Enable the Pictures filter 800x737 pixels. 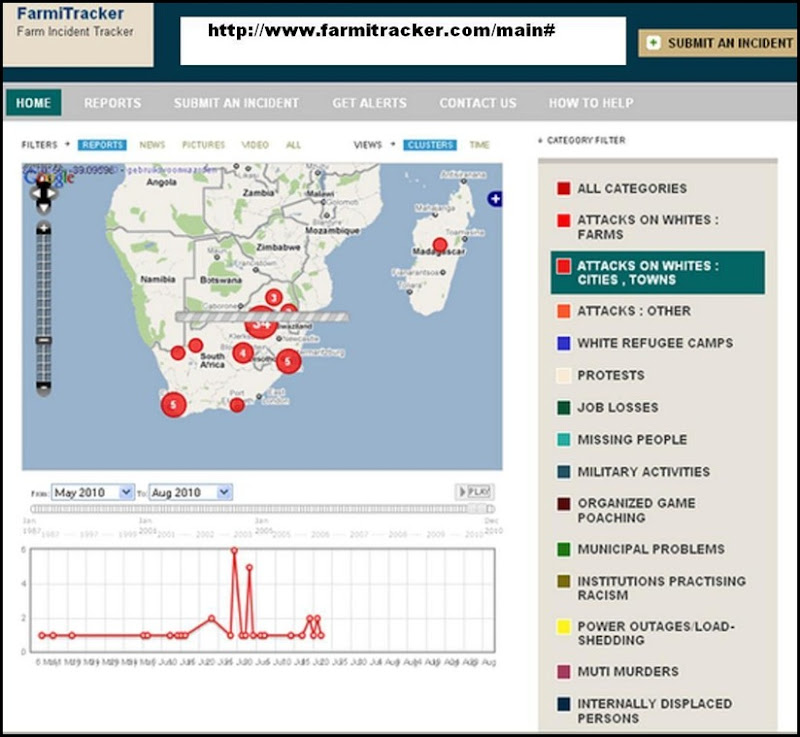(203, 145)
